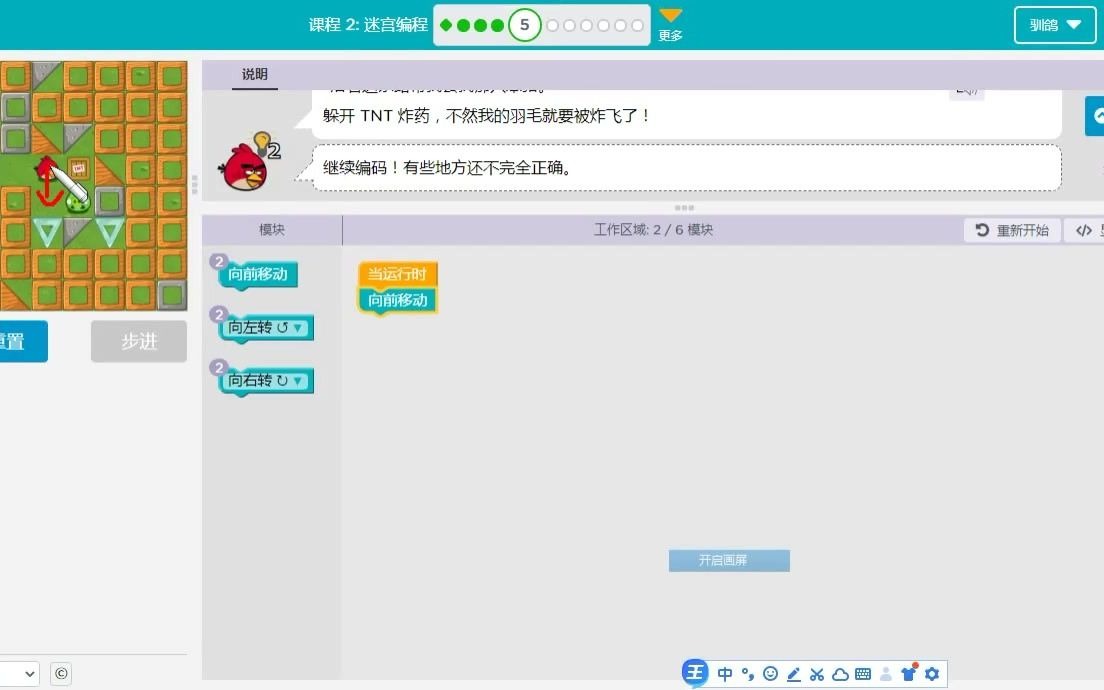
Task: Click the scissors screenshot icon
Action: click(x=817, y=674)
